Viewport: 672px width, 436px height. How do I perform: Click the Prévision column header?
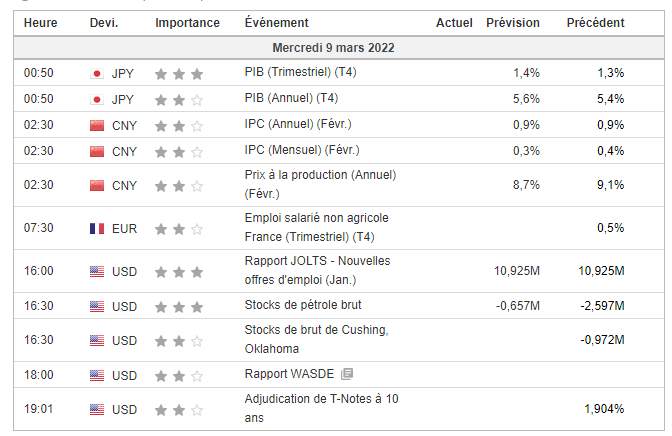(x=512, y=23)
